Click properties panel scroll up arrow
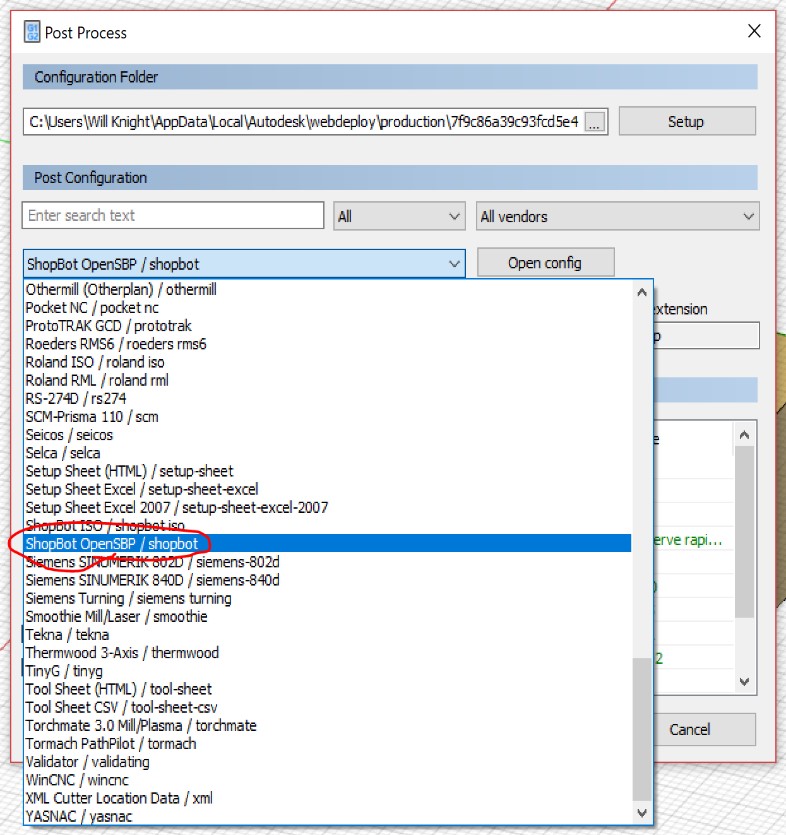Image resolution: width=786 pixels, height=835 pixels. 744,435
